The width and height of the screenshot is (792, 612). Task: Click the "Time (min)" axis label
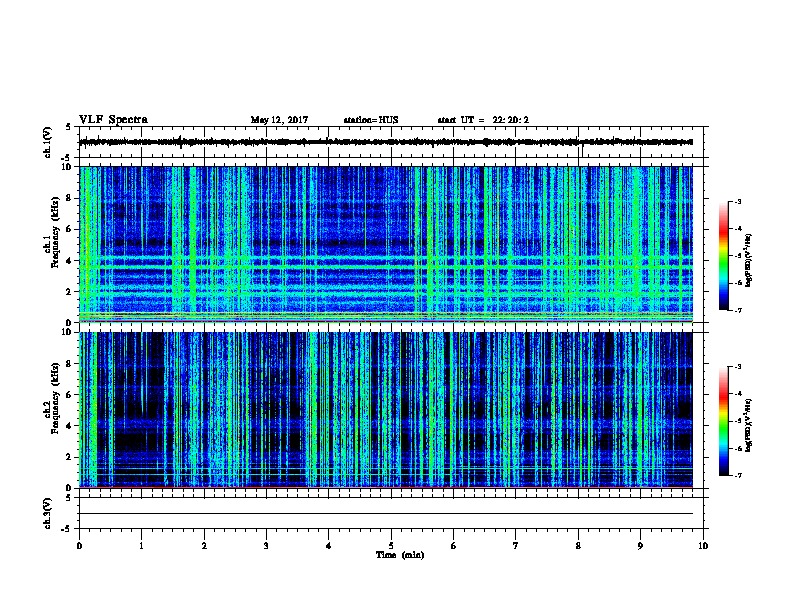pyautogui.click(x=400, y=555)
